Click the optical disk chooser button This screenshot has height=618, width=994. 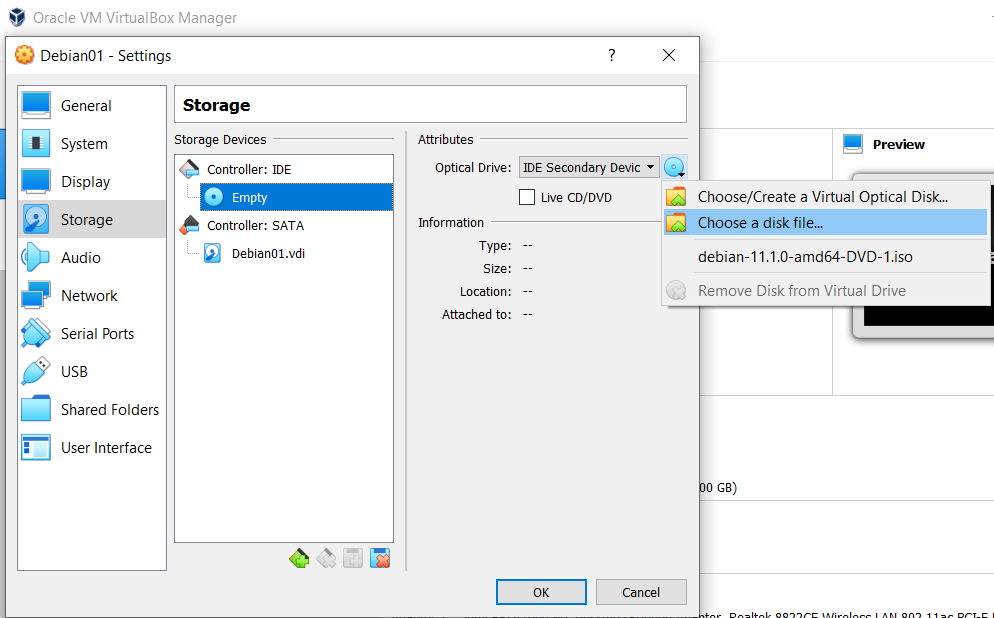coord(674,167)
